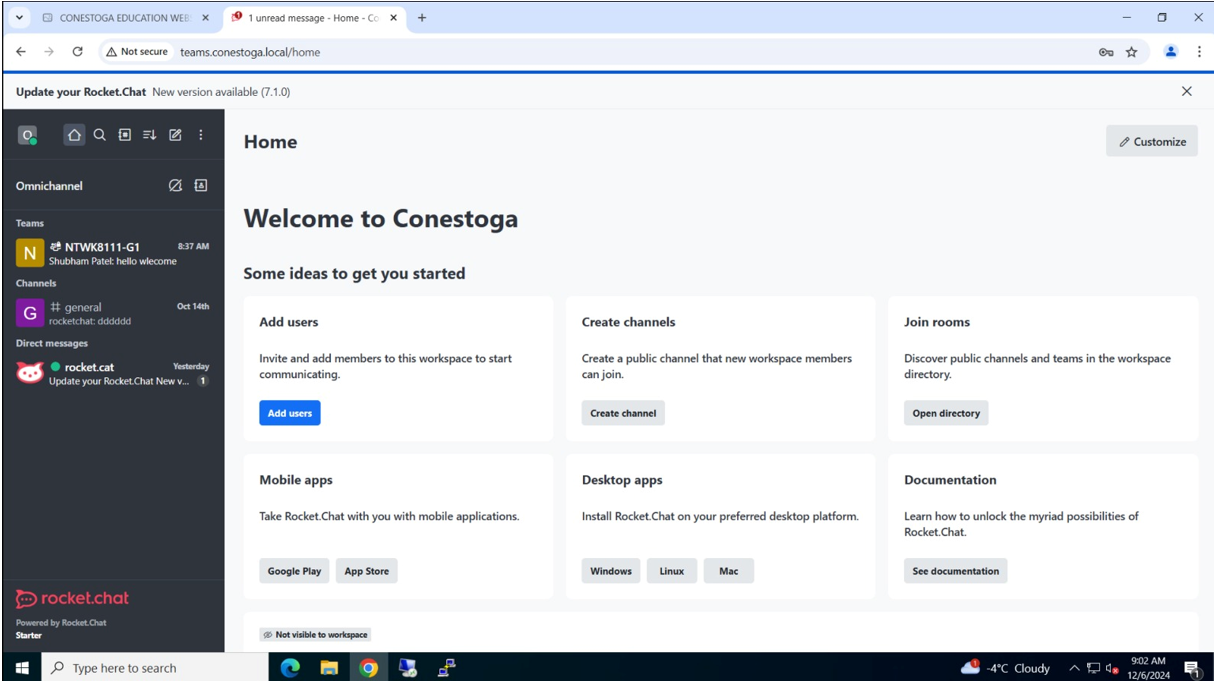
Task: Open the weather widget showing Cloudy
Action: 1005,668
